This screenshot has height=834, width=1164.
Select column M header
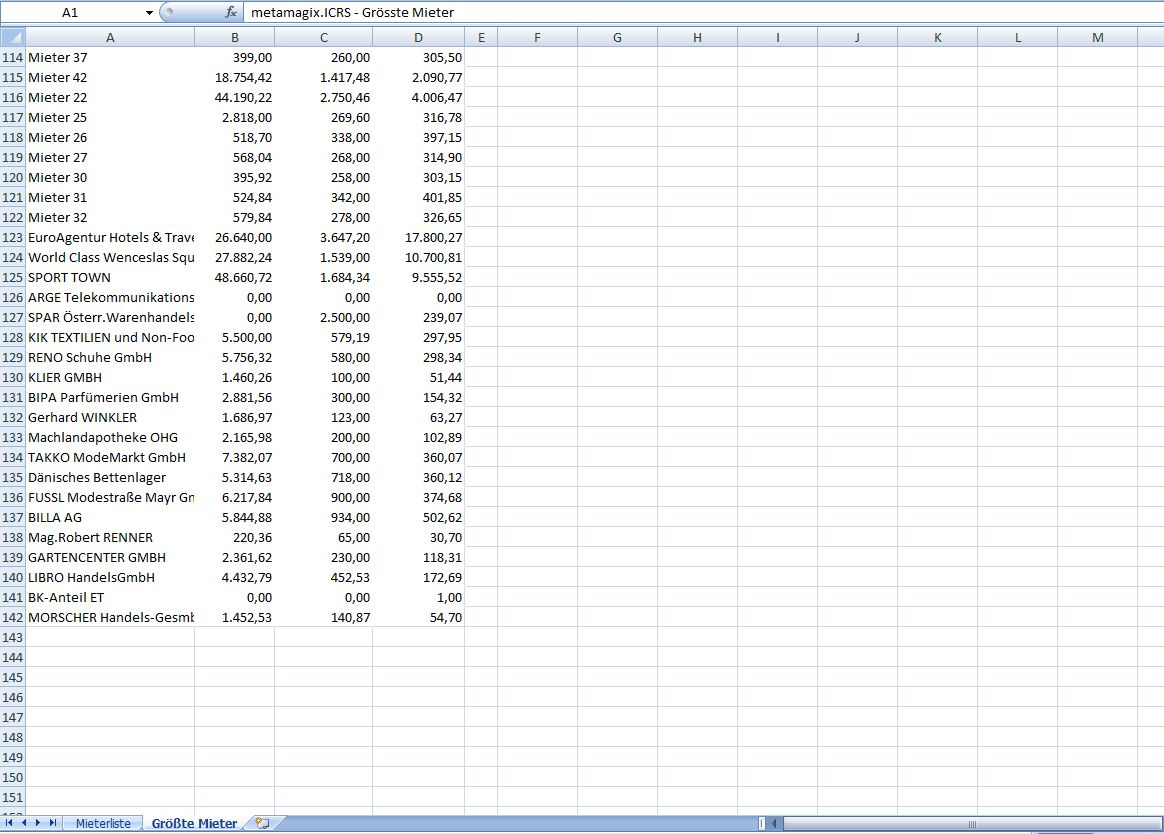1098,37
